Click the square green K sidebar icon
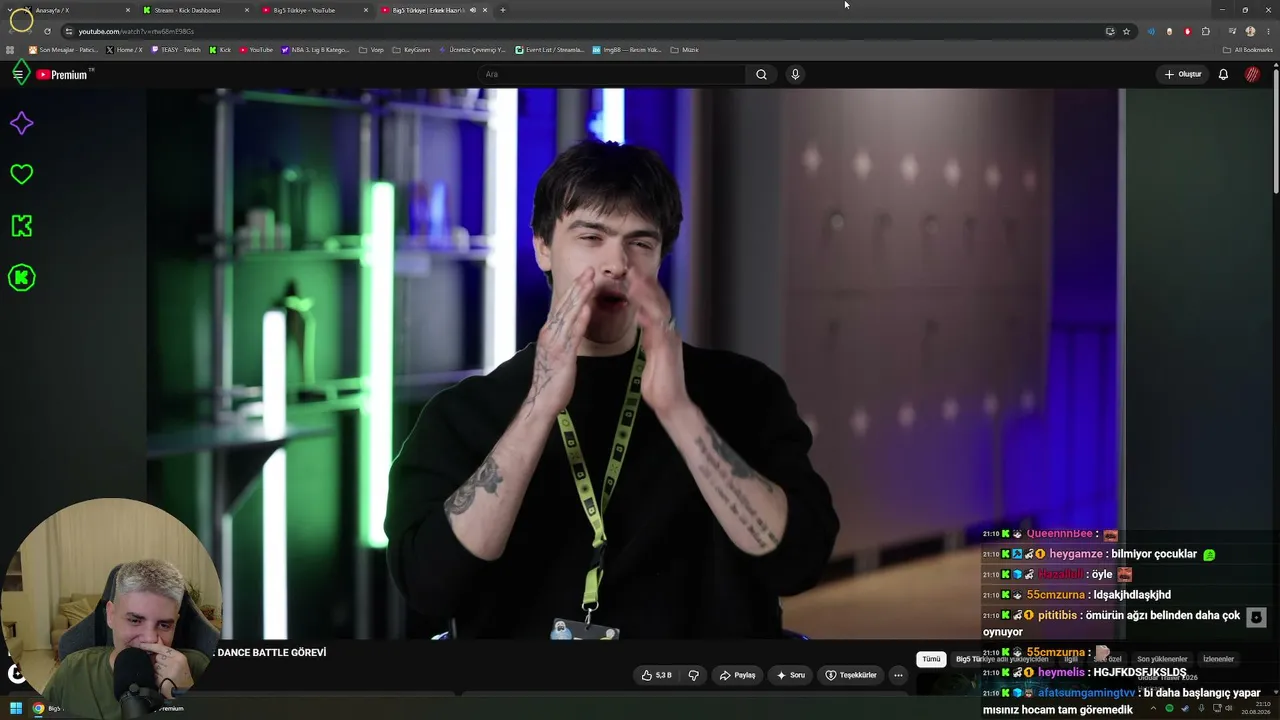 point(21,226)
